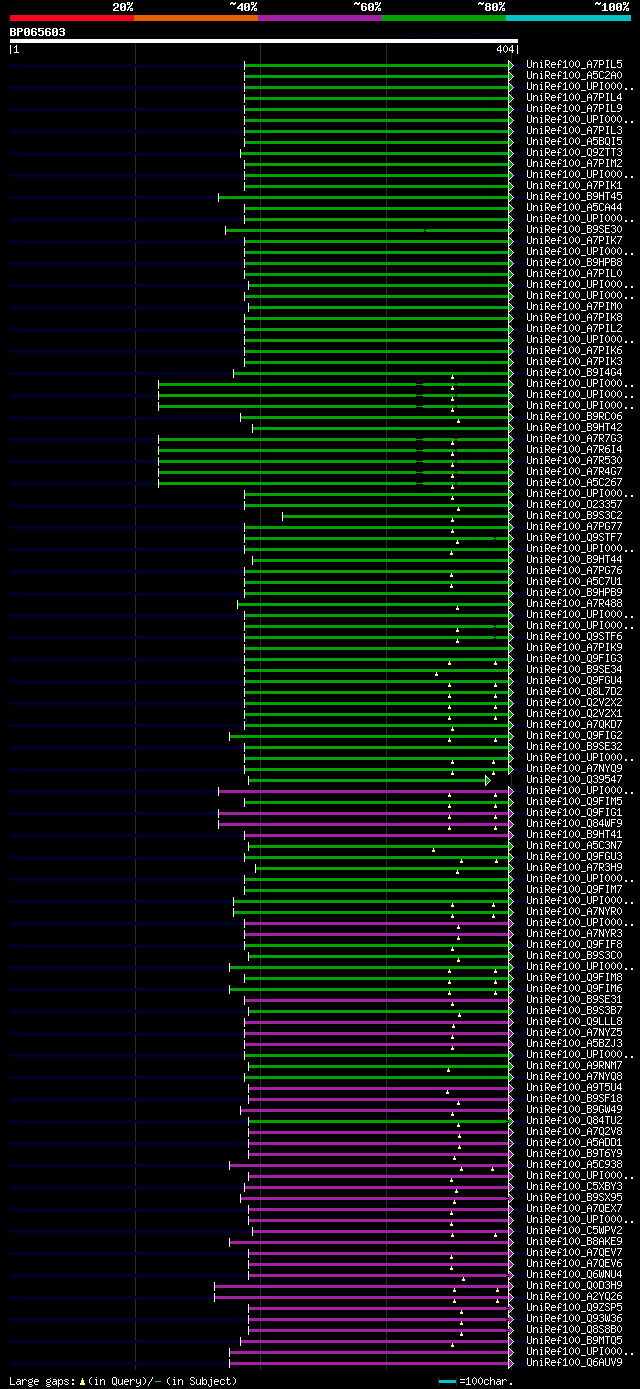Click the UniRef100_Q9ZTT3 label
640x1389 pixels.
coord(574,152)
